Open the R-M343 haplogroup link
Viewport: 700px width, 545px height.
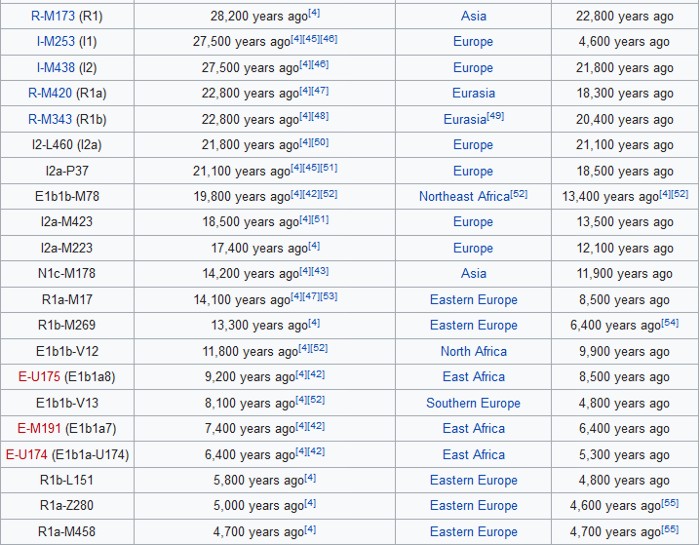(51, 119)
